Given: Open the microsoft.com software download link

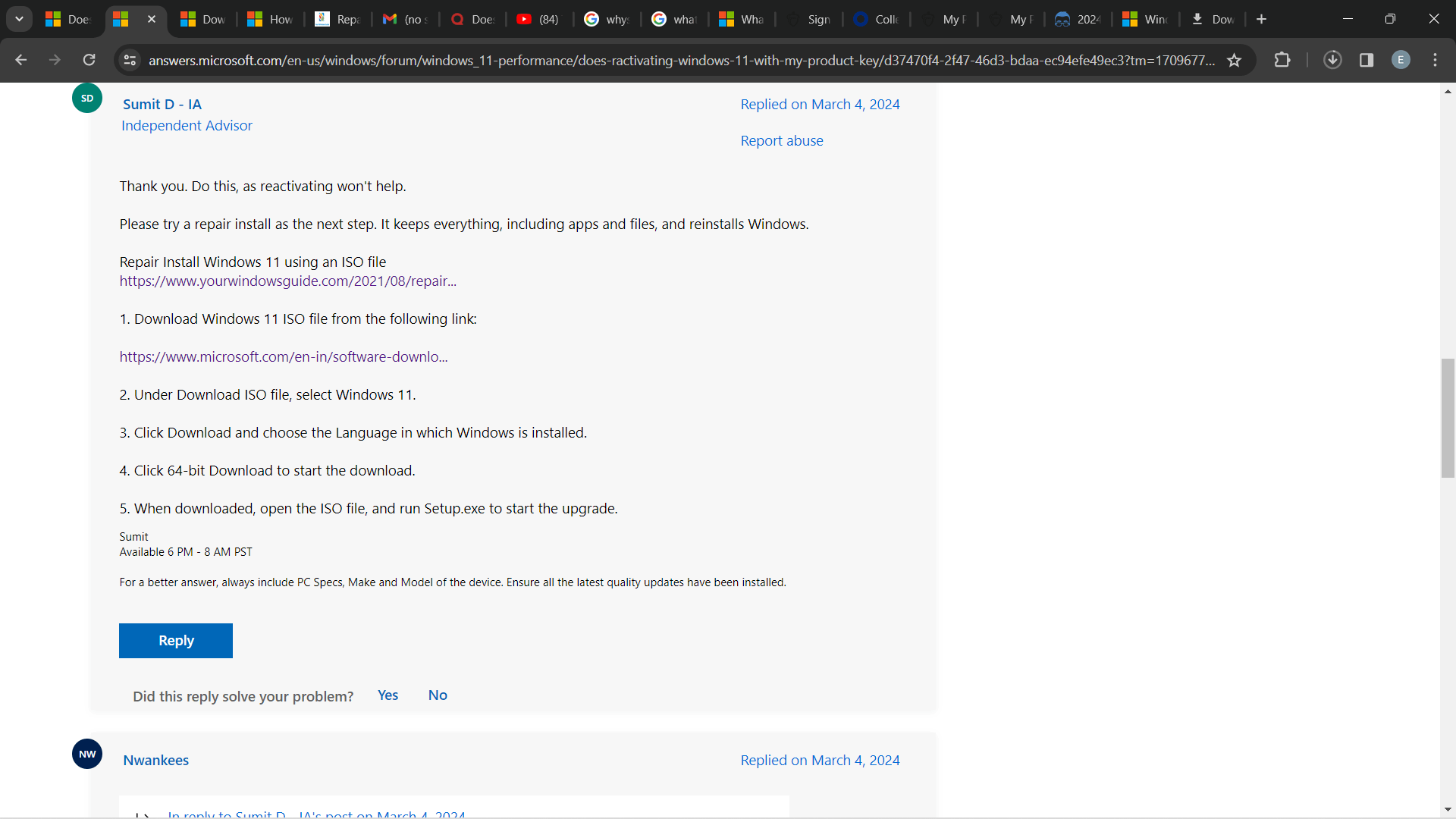Looking at the screenshot, I should [283, 357].
